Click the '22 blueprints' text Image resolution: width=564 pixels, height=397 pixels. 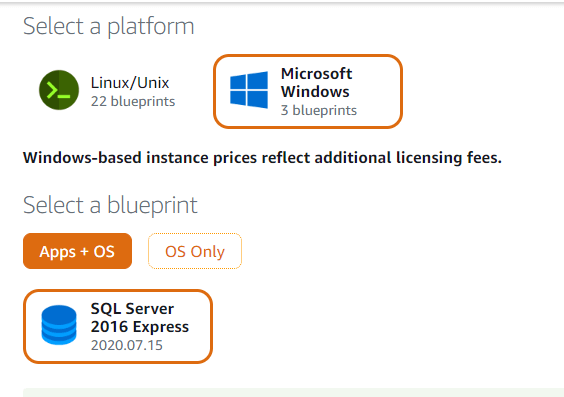pyautogui.click(x=133, y=101)
